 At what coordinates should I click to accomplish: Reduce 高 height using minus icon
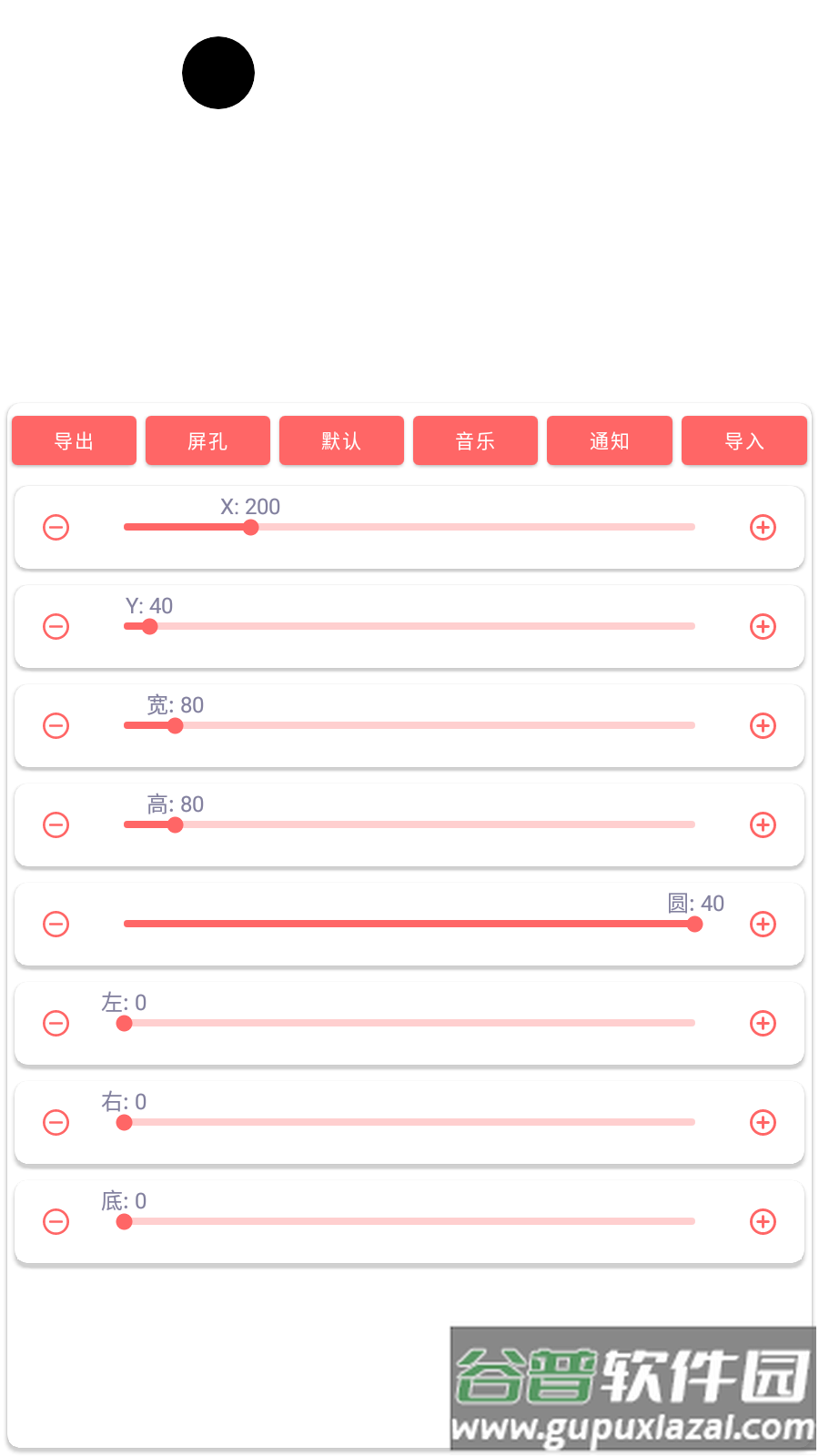point(56,825)
